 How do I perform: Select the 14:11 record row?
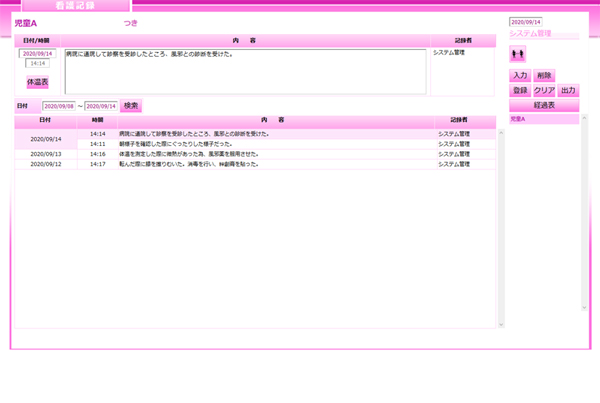point(260,144)
